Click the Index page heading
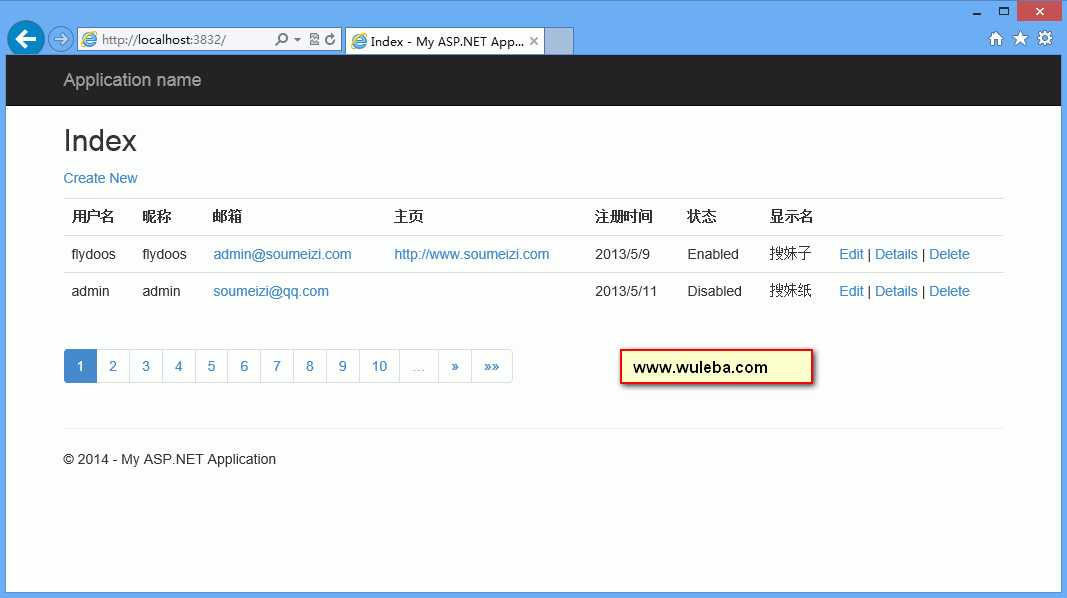Viewport: 1067px width, 598px height. pos(100,141)
